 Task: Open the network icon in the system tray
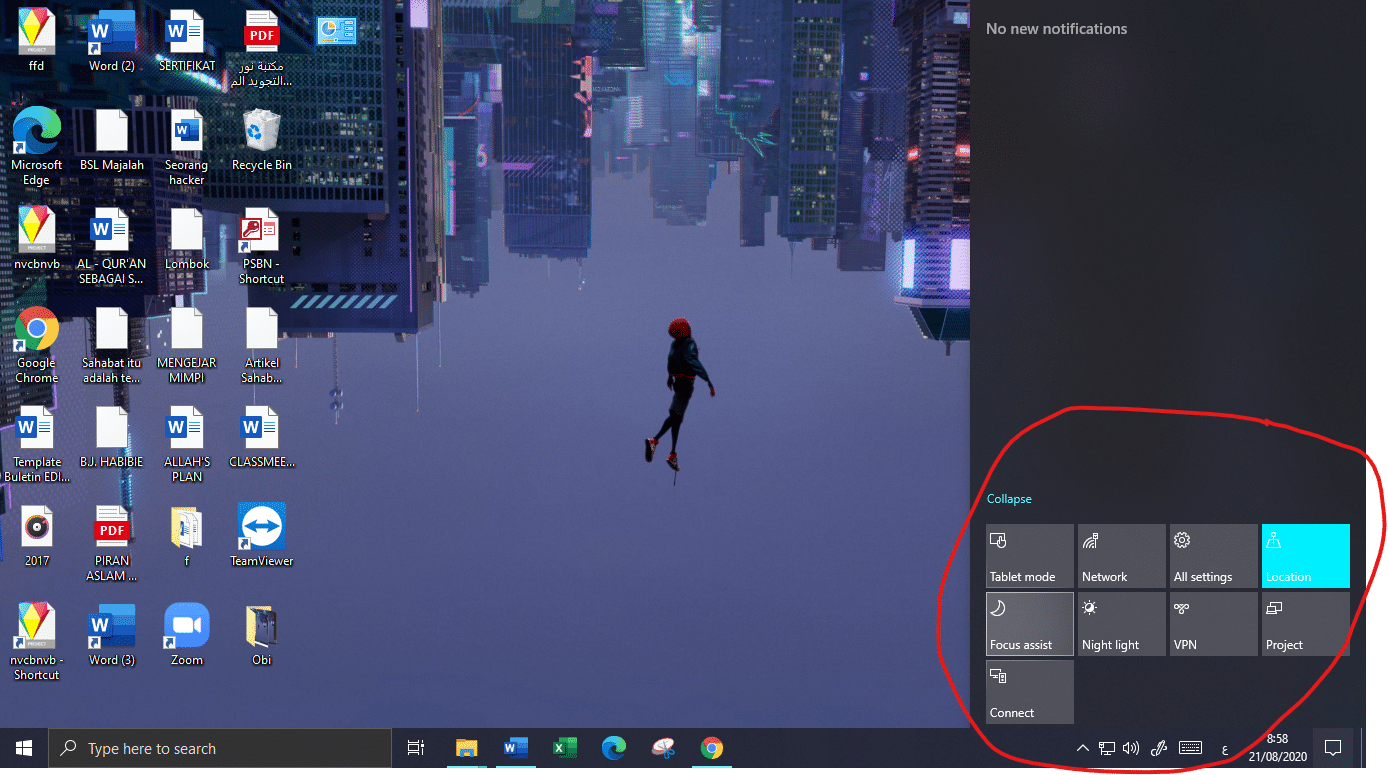pos(1107,748)
